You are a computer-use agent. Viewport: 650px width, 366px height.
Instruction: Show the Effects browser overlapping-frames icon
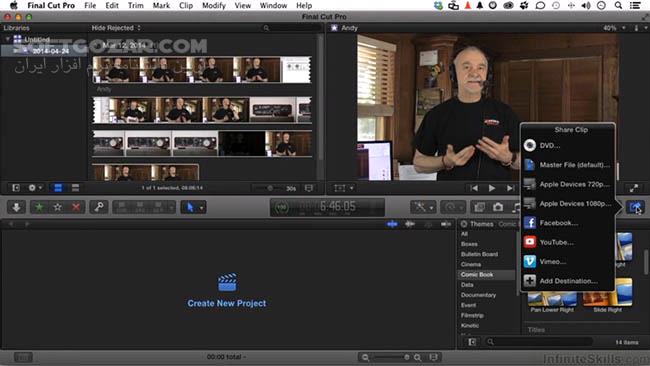pyautogui.click(x=480, y=207)
